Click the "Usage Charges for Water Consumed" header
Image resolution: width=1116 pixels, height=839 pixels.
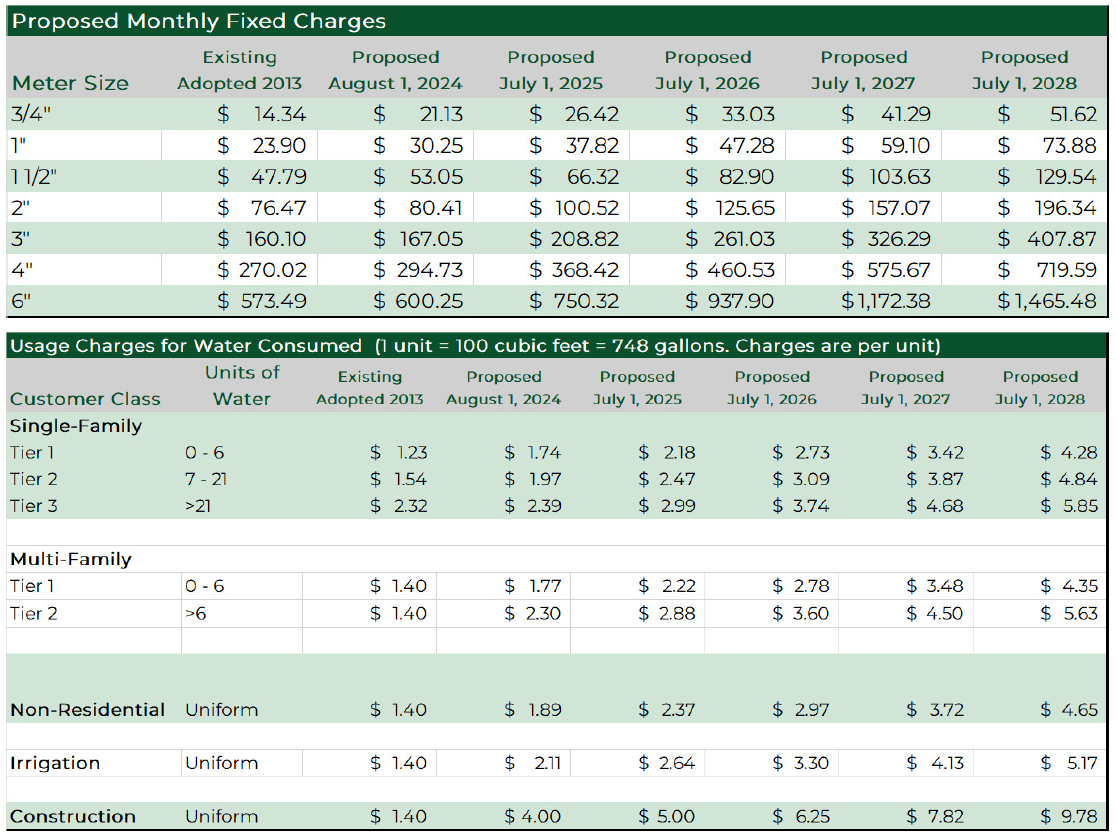click(186, 346)
